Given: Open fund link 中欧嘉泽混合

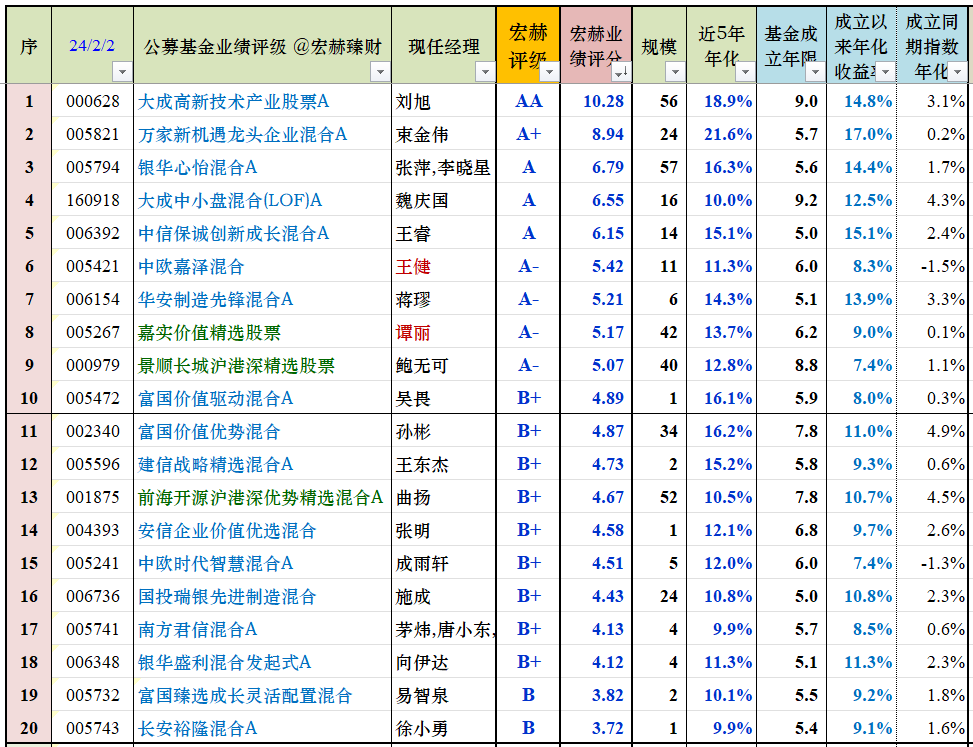Looking at the screenshot, I should tap(191, 267).
